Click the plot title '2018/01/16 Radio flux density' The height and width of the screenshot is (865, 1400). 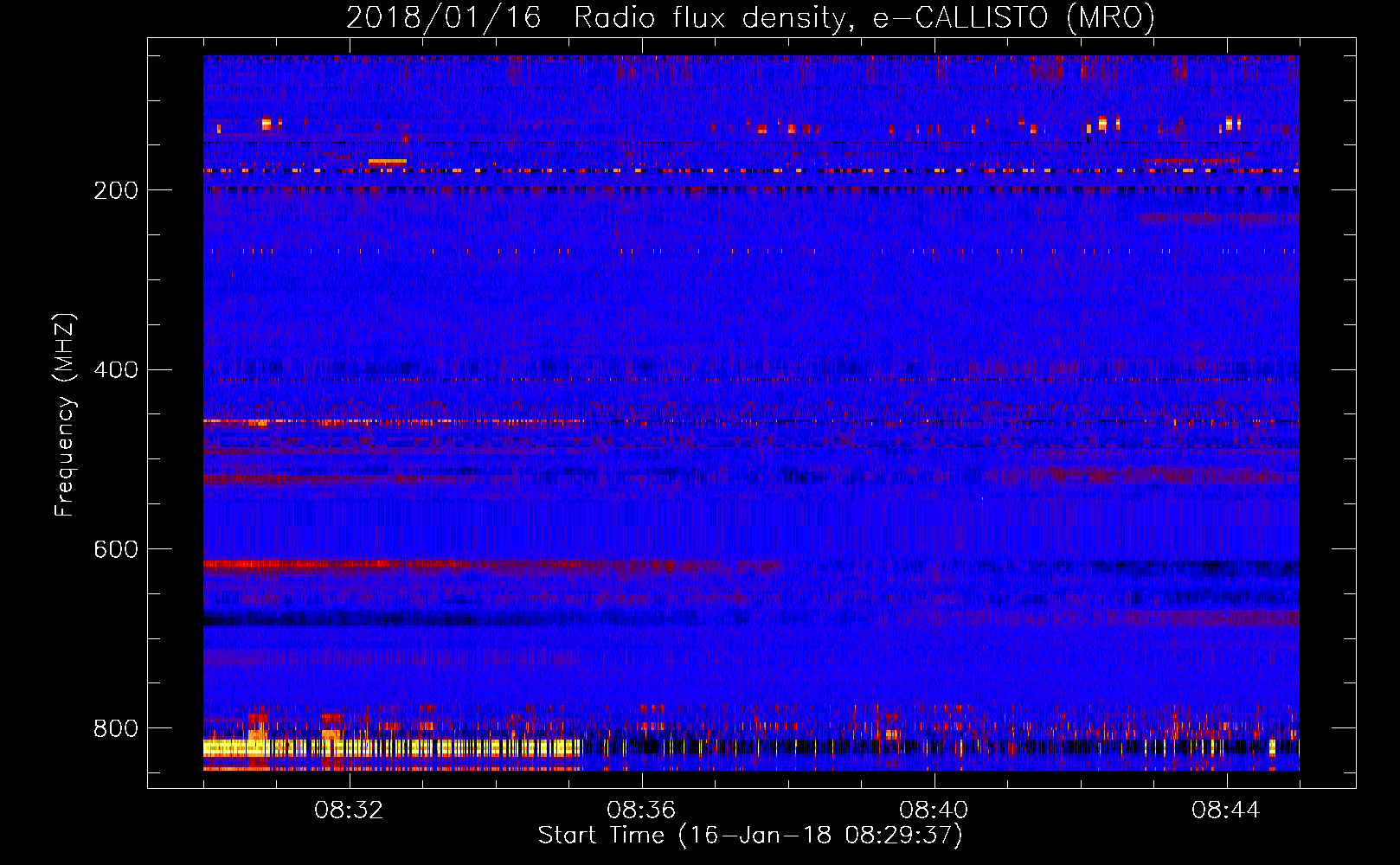[x=750, y=17]
